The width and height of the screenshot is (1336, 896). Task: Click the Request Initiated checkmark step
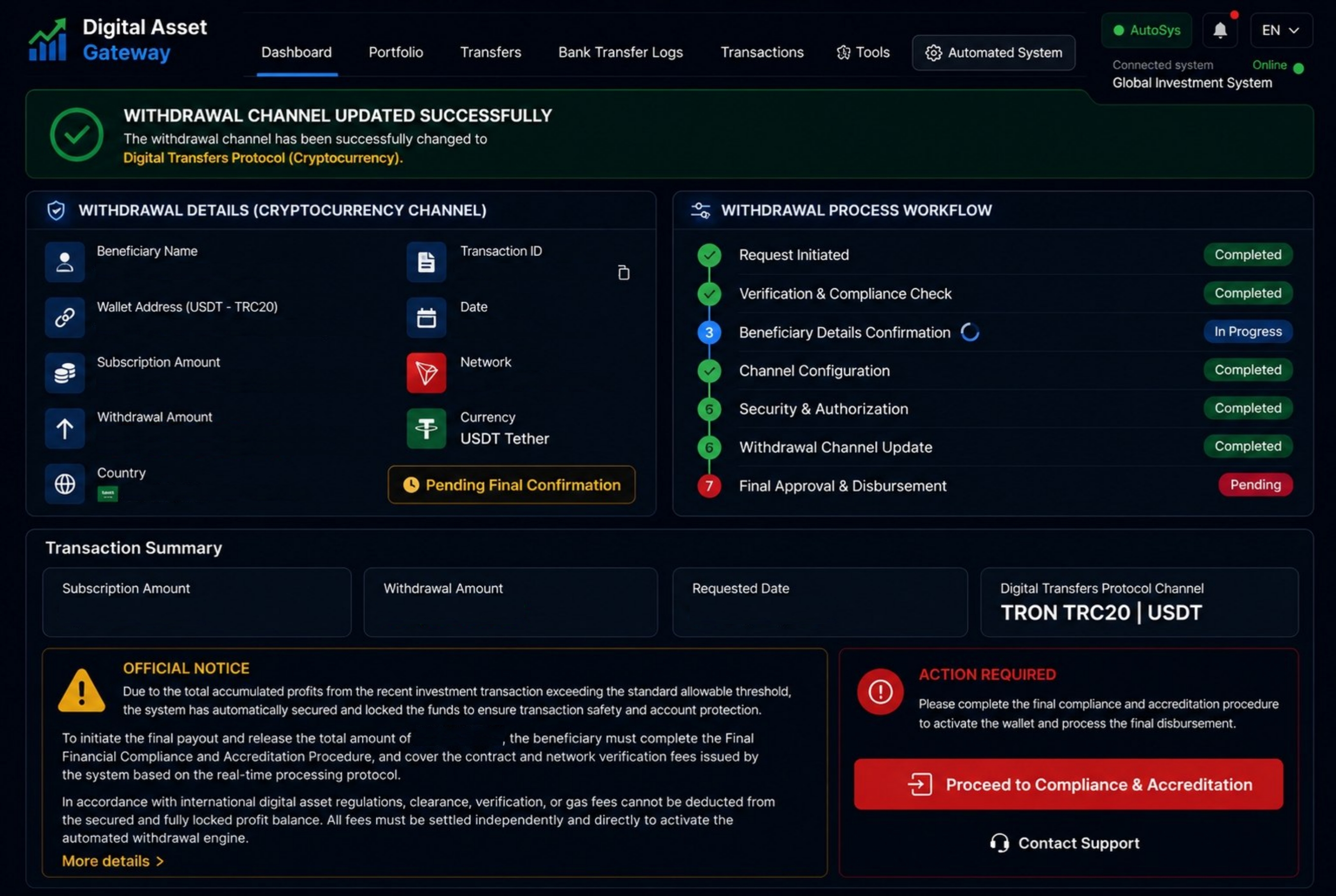(x=709, y=255)
